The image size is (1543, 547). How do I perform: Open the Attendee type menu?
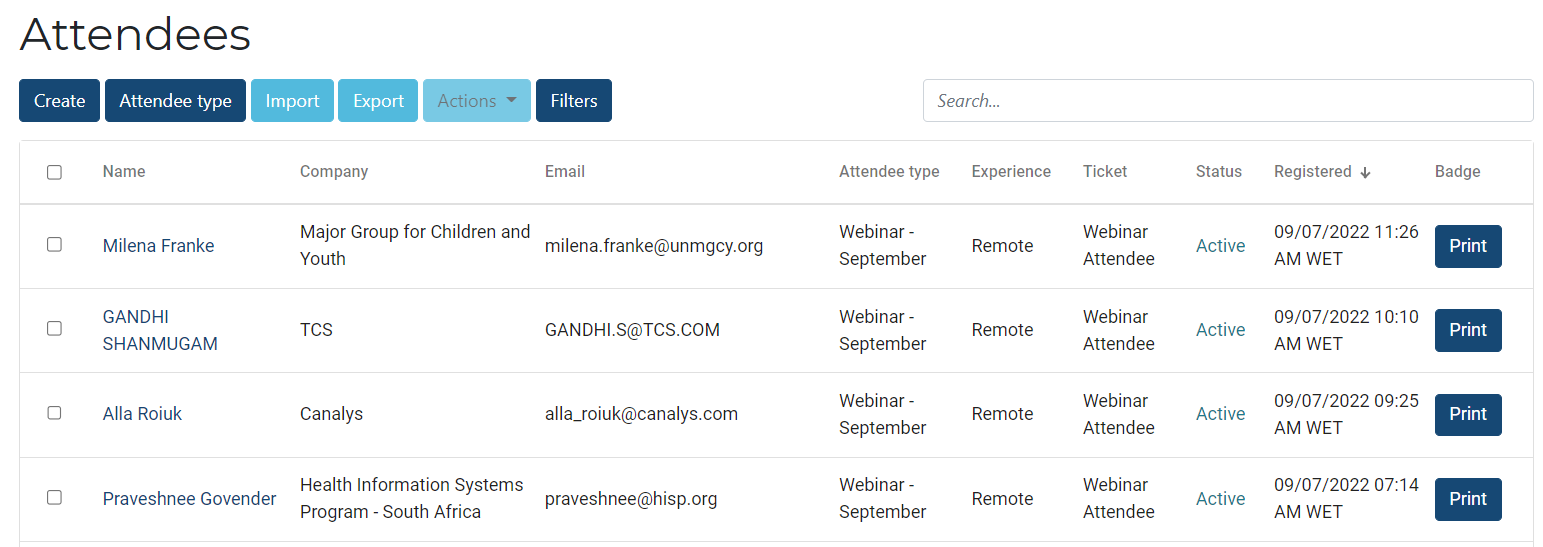coord(175,101)
